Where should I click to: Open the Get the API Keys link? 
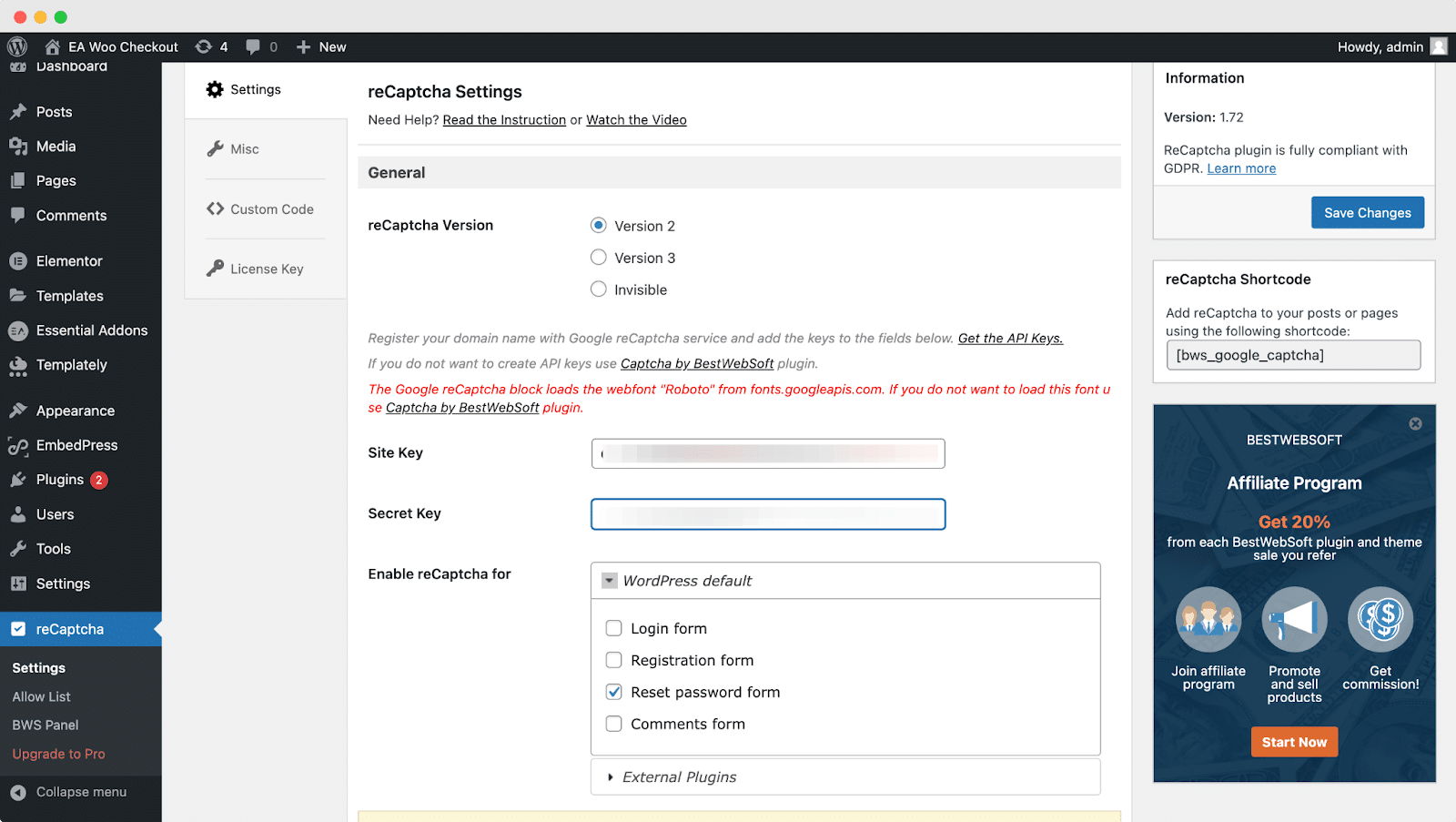1008,338
